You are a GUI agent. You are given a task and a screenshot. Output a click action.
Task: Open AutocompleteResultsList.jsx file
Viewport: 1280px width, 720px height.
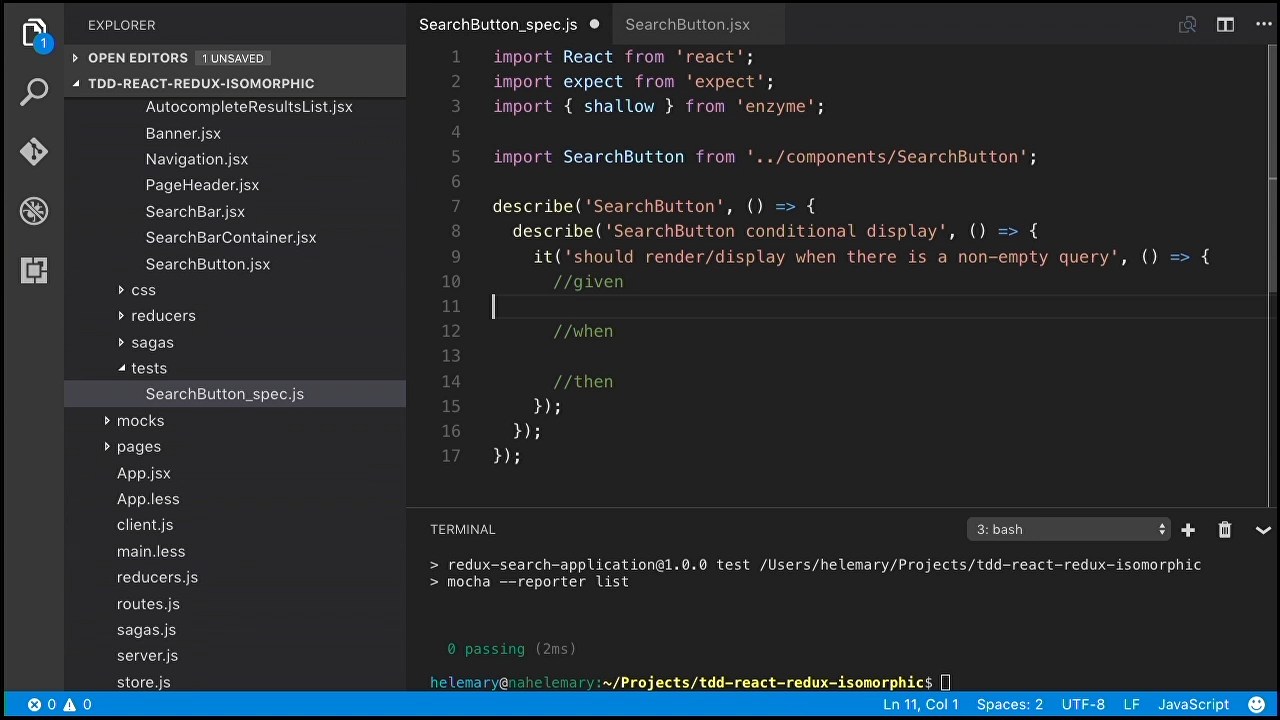249,107
